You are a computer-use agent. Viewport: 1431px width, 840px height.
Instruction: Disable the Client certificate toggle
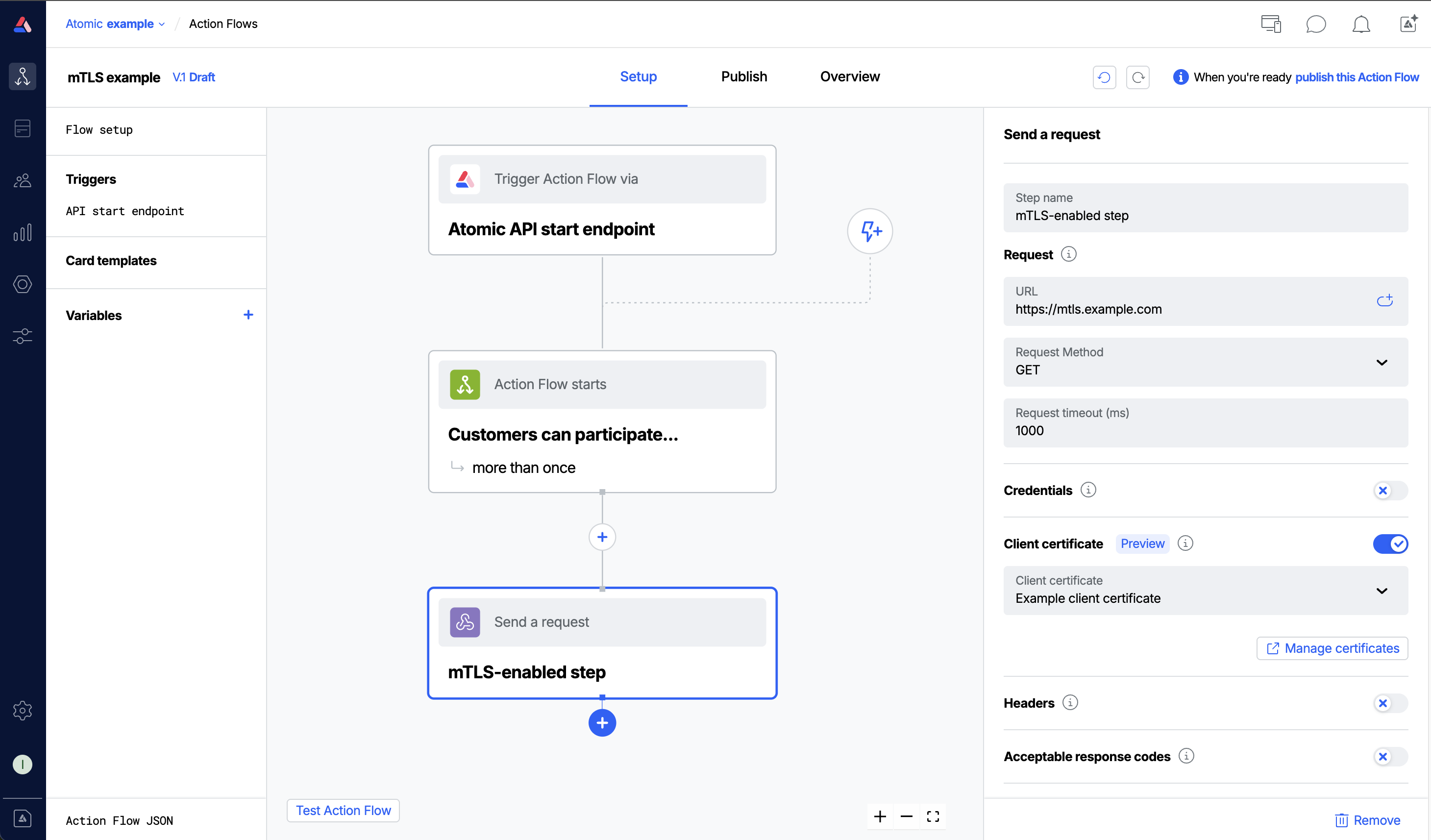tap(1390, 544)
